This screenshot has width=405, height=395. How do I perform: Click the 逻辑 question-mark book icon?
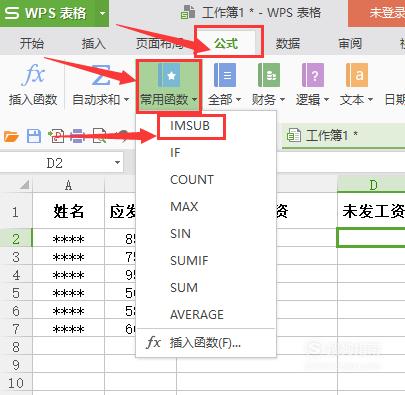pyautogui.click(x=313, y=75)
